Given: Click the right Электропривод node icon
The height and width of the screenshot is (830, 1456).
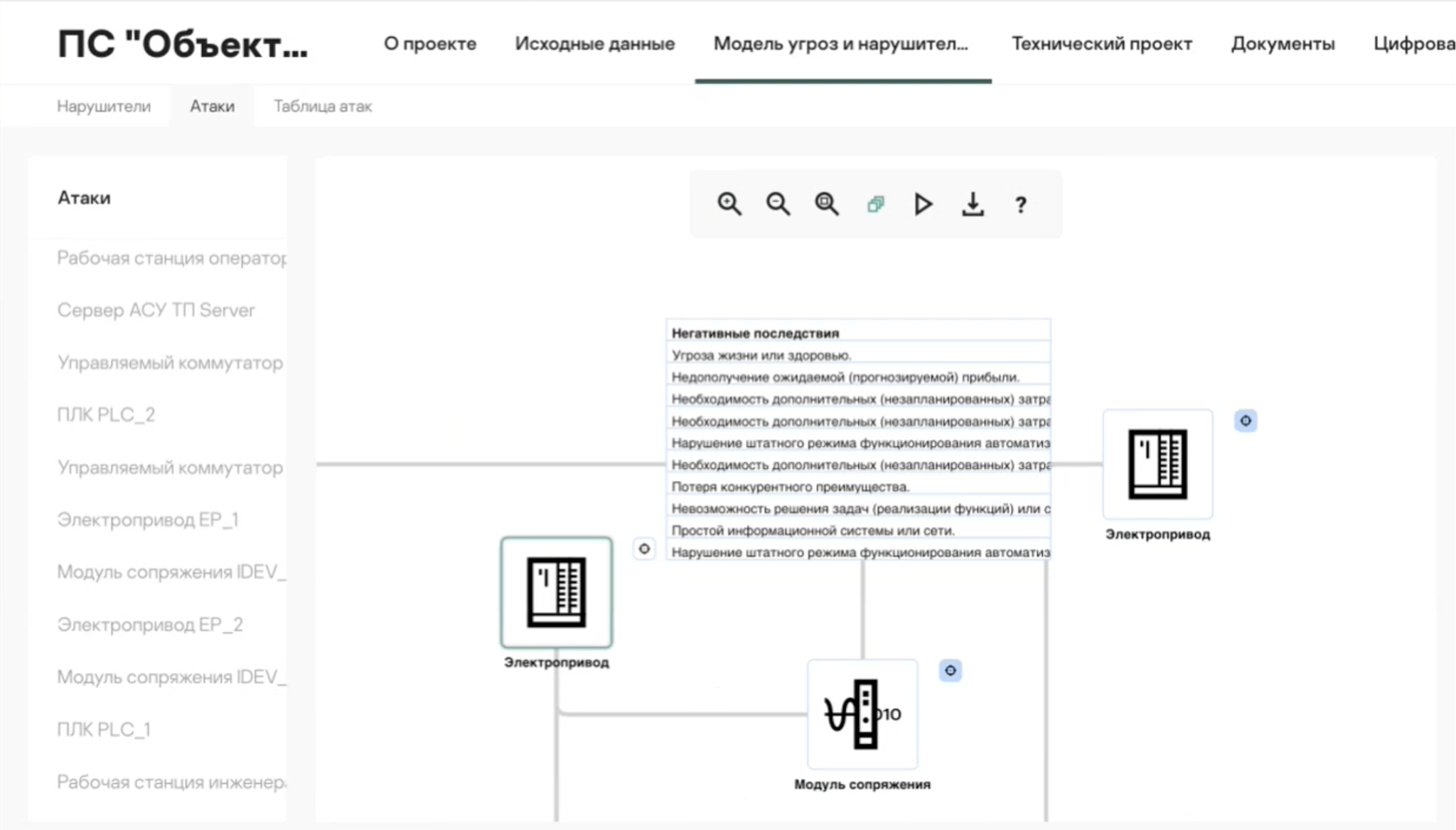Looking at the screenshot, I should (x=1157, y=464).
